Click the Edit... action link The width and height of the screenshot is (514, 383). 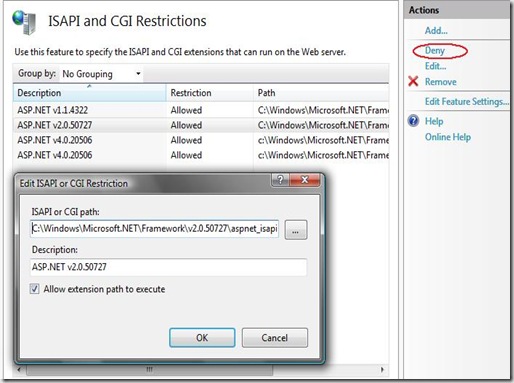coord(435,66)
